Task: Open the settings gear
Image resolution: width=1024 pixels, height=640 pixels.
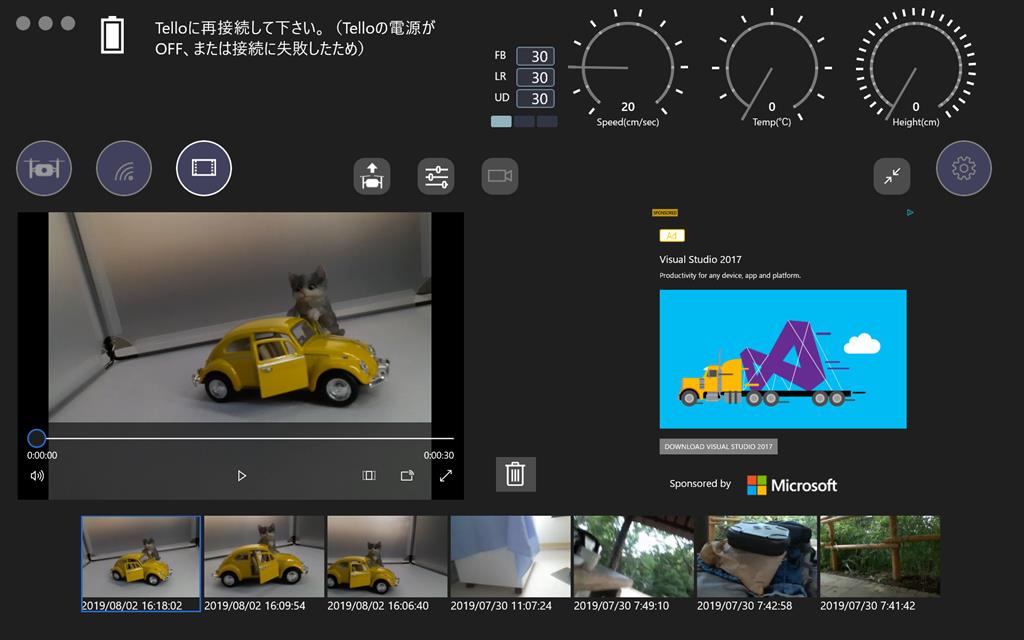Action: coord(963,169)
